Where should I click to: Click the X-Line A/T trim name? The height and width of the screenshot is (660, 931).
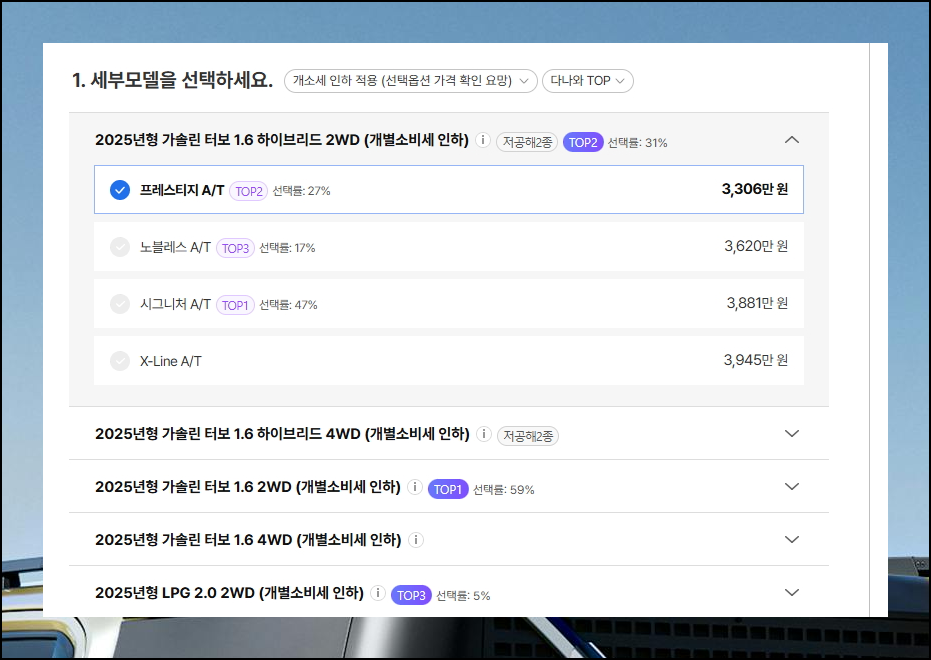pyautogui.click(x=171, y=361)
